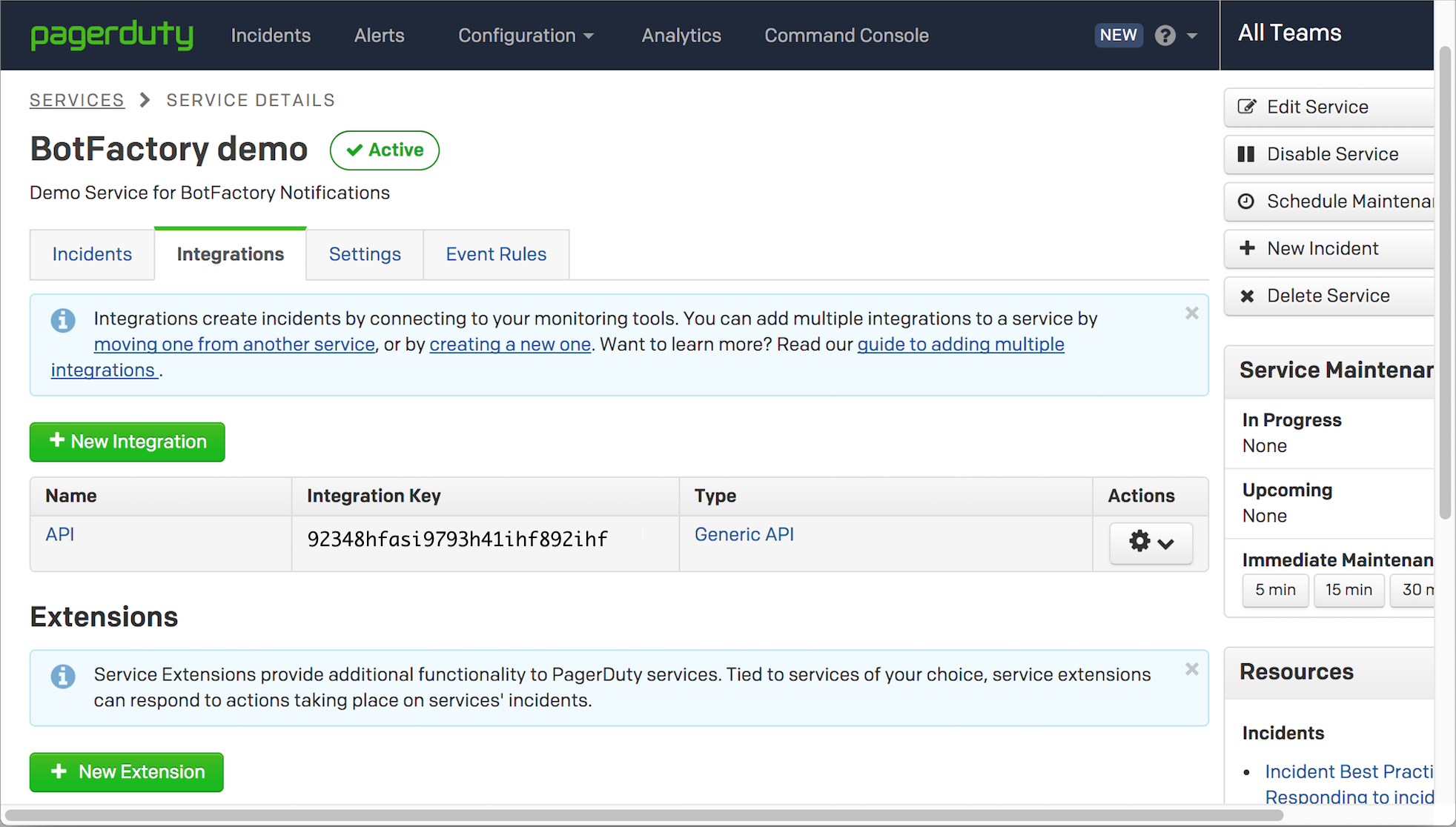
Task: Click the New Extension button
Action: click(126, 772)
